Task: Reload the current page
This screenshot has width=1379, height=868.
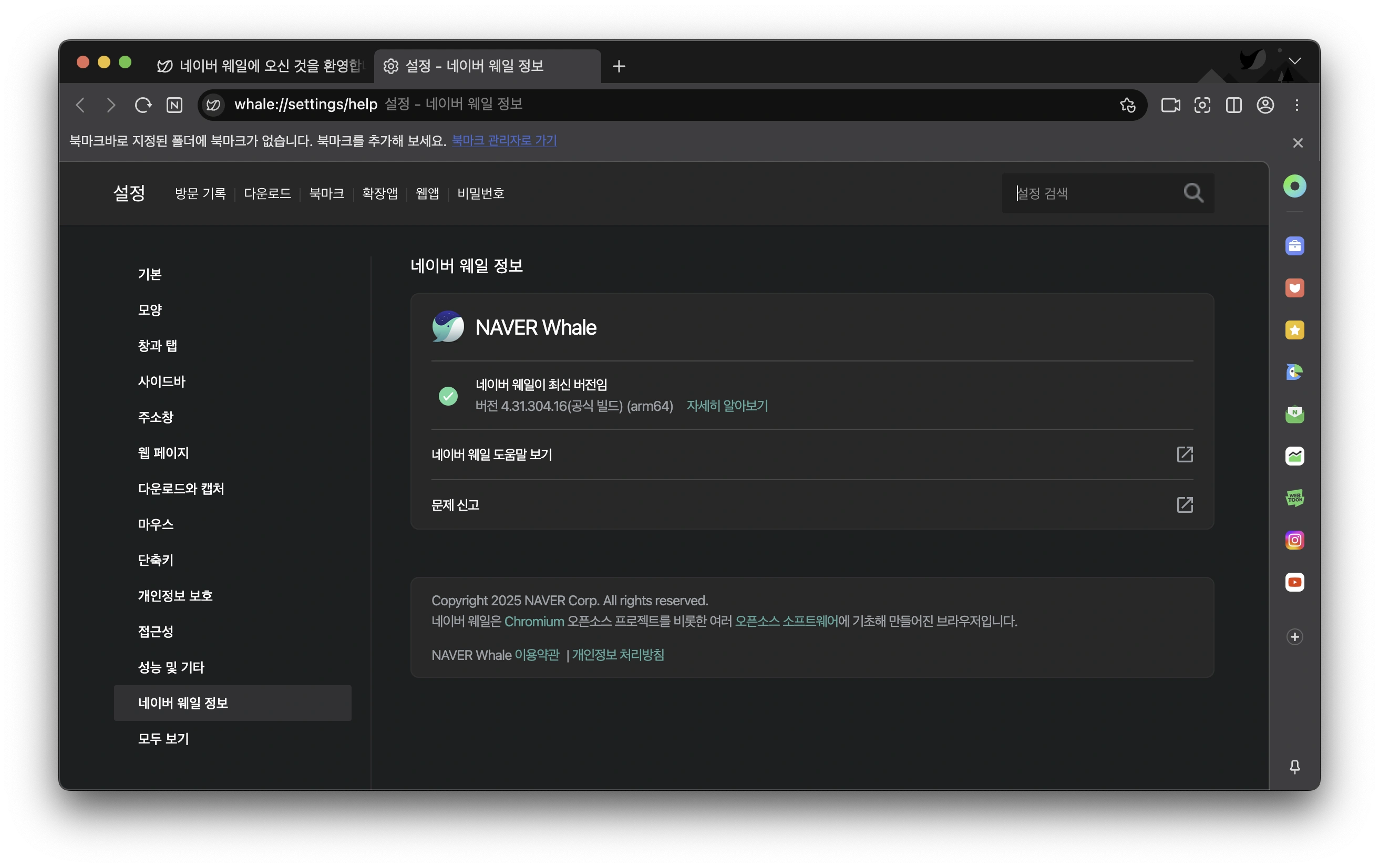Action: click(x=142, y=105)
